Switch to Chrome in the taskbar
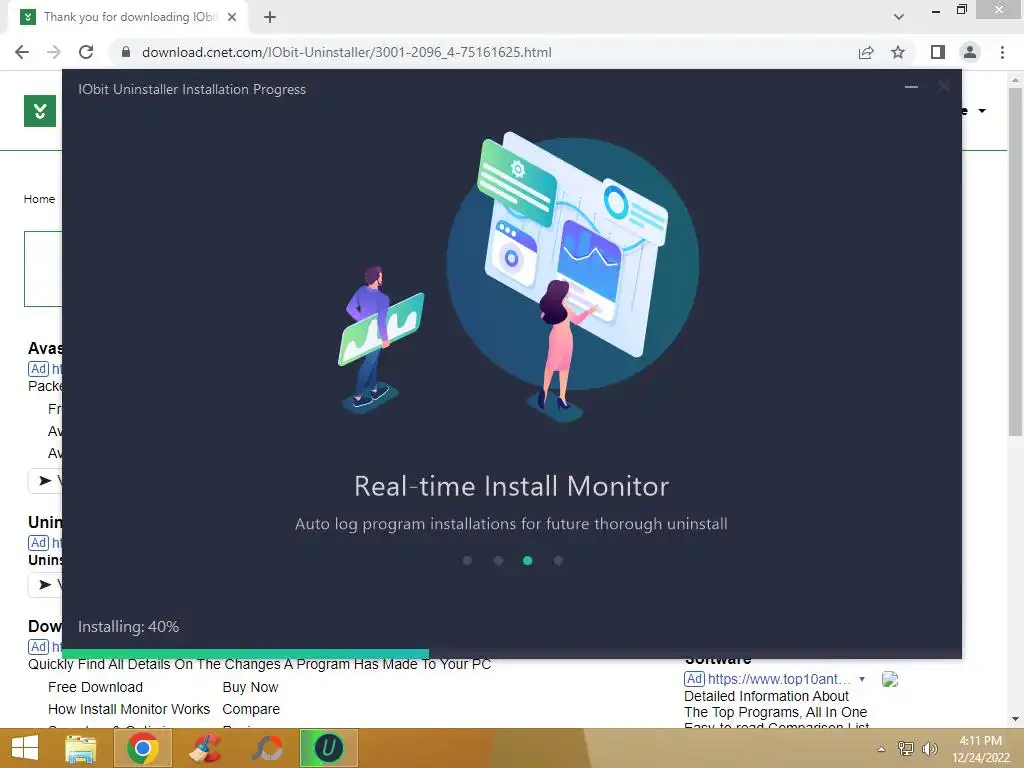This screenshot has width=1024, height=768. pos(143,748)
